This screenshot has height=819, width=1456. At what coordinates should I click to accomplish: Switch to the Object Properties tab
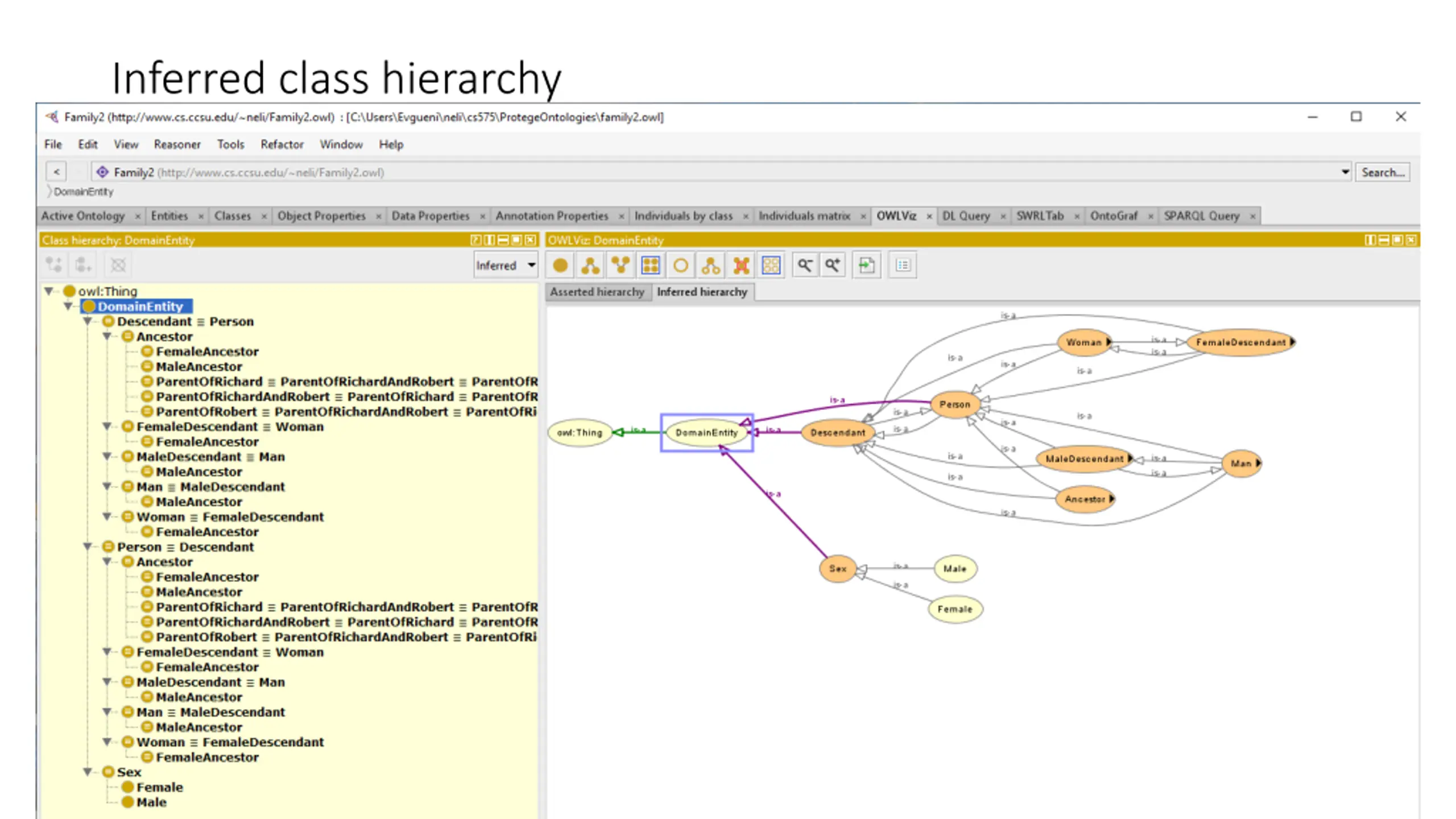coord(321,216)
